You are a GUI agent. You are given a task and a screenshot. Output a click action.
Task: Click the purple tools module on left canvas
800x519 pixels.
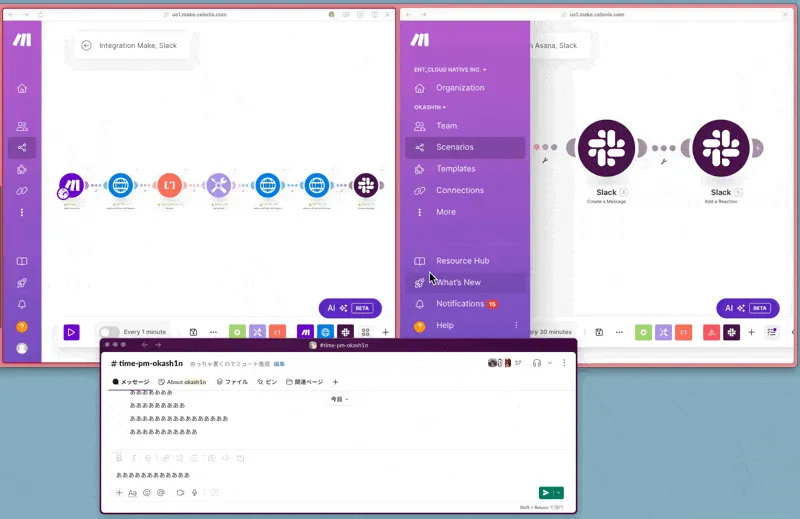click(218, 185)
